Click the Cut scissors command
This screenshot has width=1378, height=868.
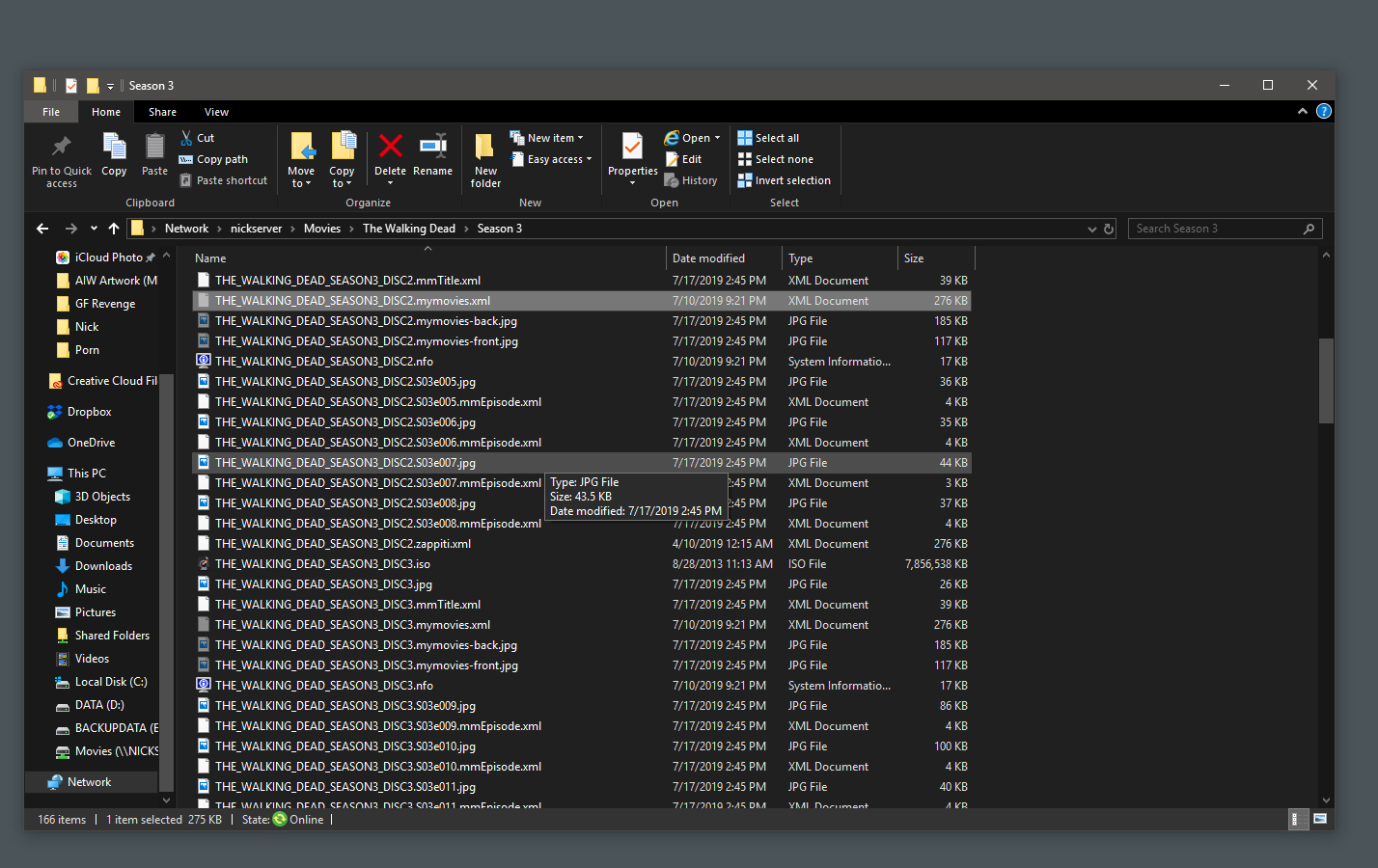pos(197,138)
